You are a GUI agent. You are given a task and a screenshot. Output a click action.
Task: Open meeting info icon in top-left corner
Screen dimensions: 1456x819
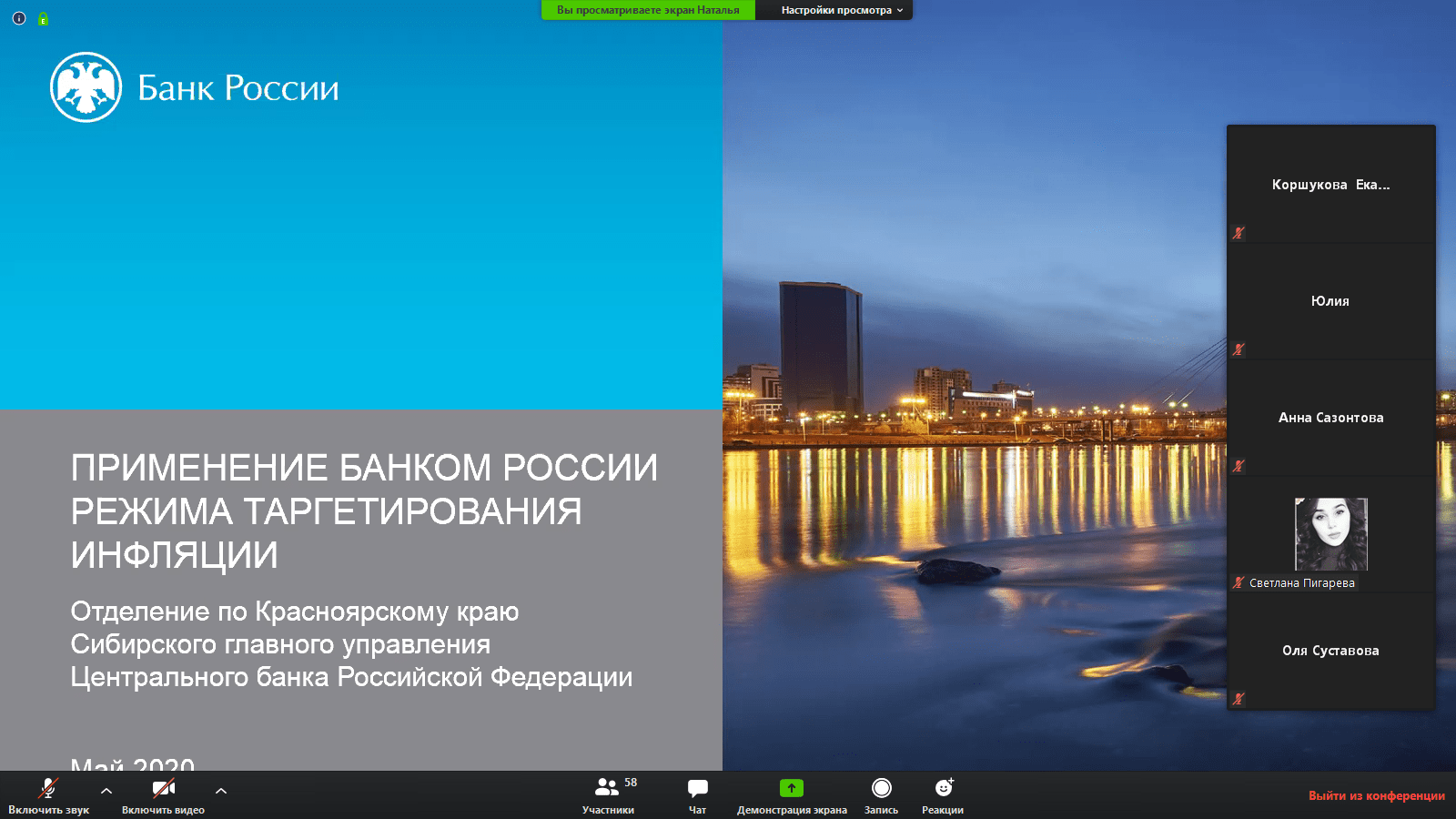19,18
